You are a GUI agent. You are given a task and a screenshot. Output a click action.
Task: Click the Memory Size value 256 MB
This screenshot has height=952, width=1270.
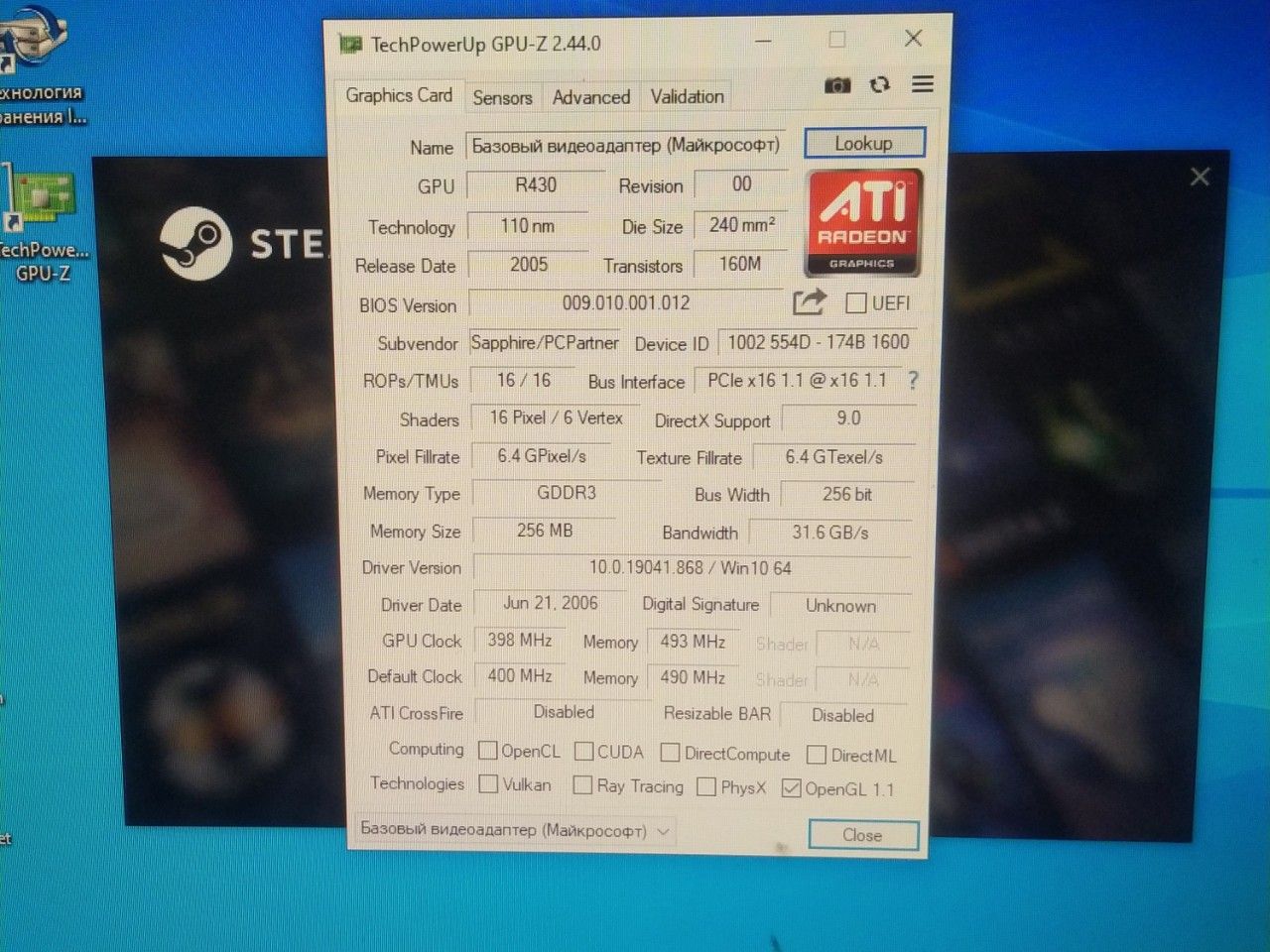pos(544,531)
